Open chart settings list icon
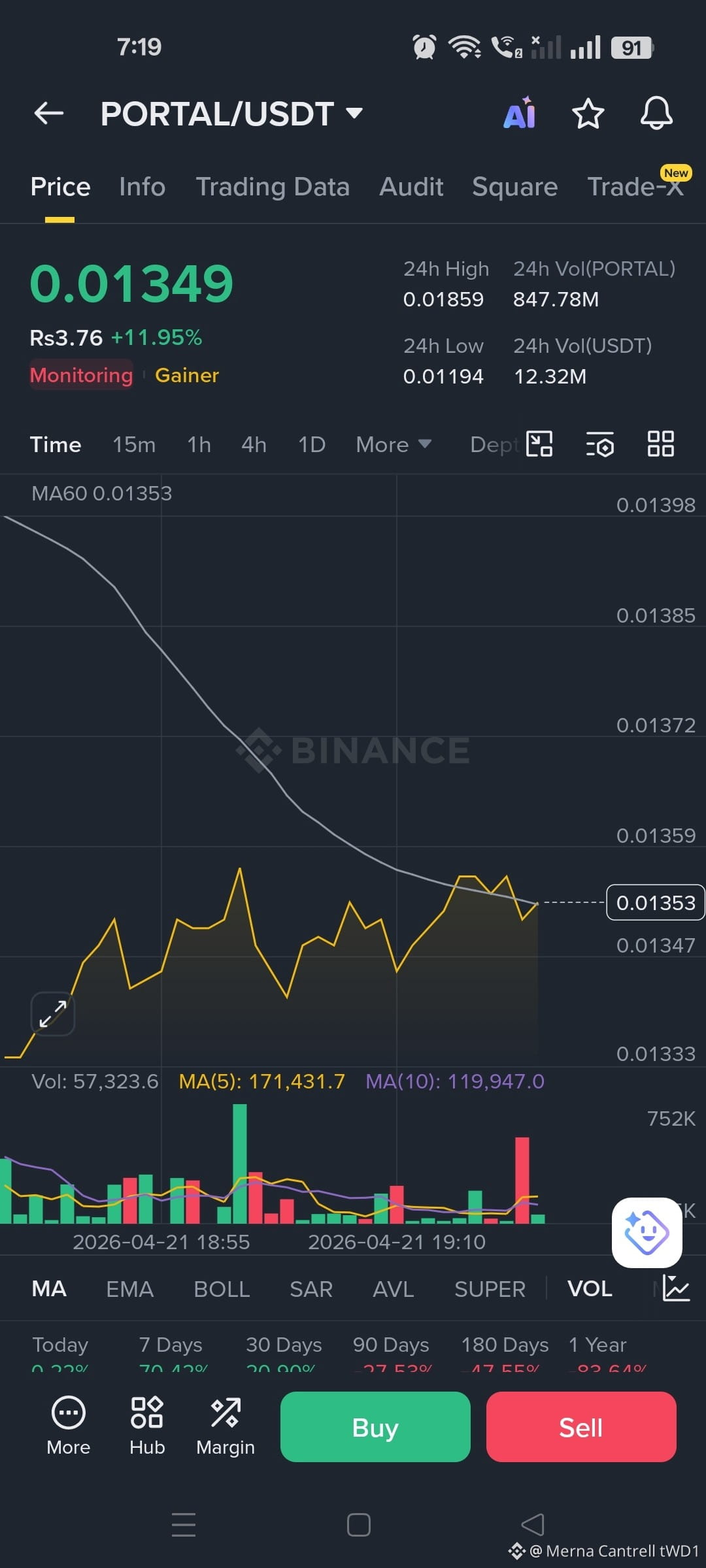The image size is (706, 1568). tap(599, 444)
